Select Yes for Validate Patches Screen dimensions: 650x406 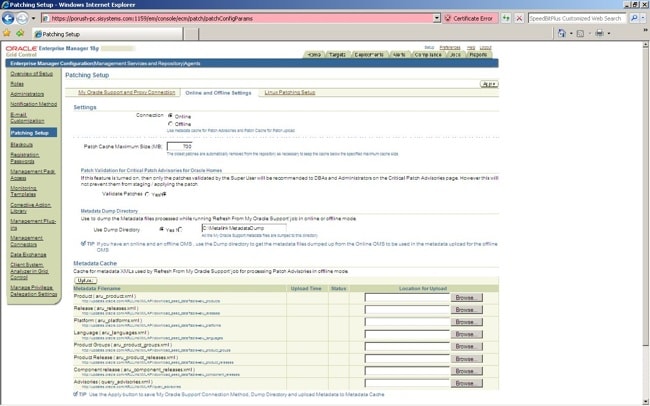pyautogui.click(x=147, y=194)
